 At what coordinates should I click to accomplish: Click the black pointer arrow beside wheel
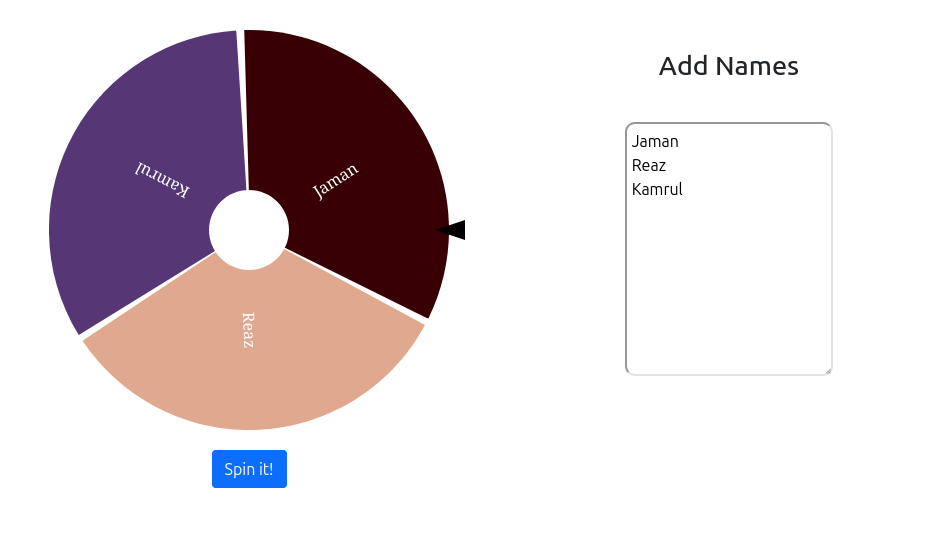(x=452, y=230)
